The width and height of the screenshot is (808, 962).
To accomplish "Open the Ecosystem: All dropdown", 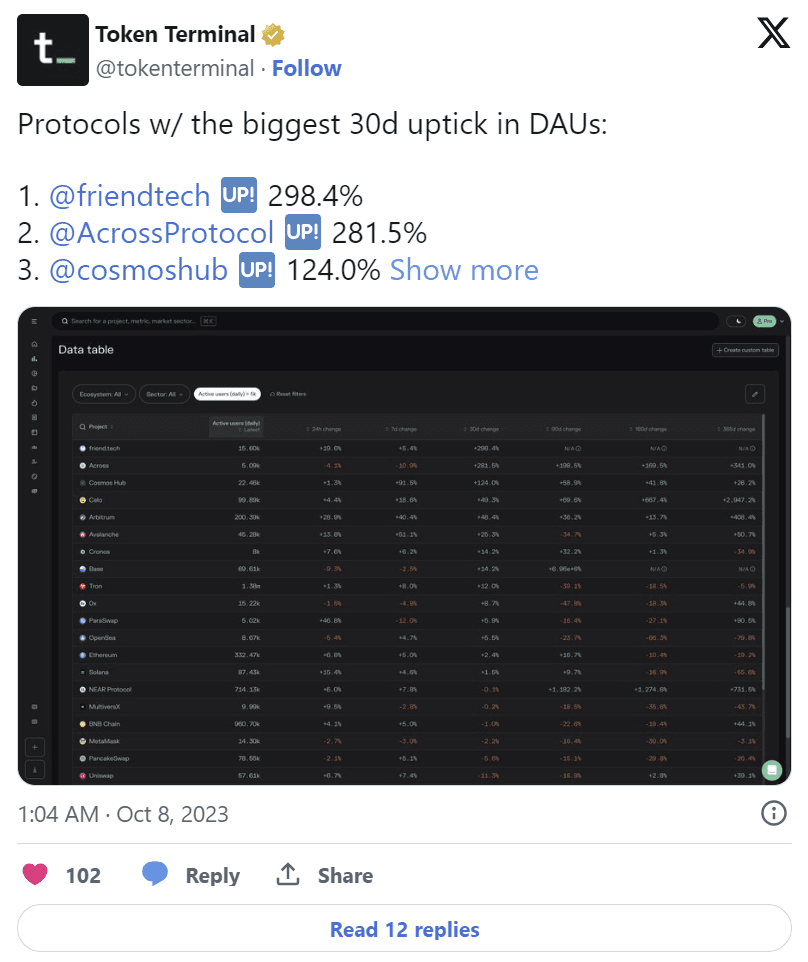I will click(x=105, y=394).
